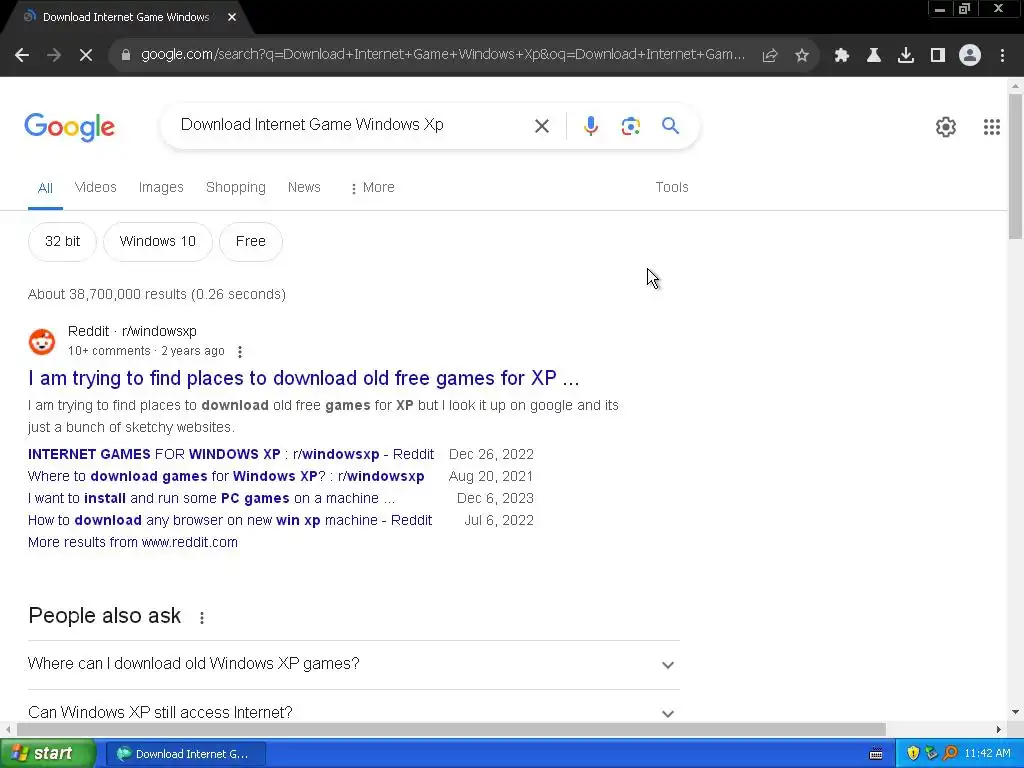The width and height of the screenshot is (1024, 768).
Task: Open options for the Reddit result
Action: point(240,352)
